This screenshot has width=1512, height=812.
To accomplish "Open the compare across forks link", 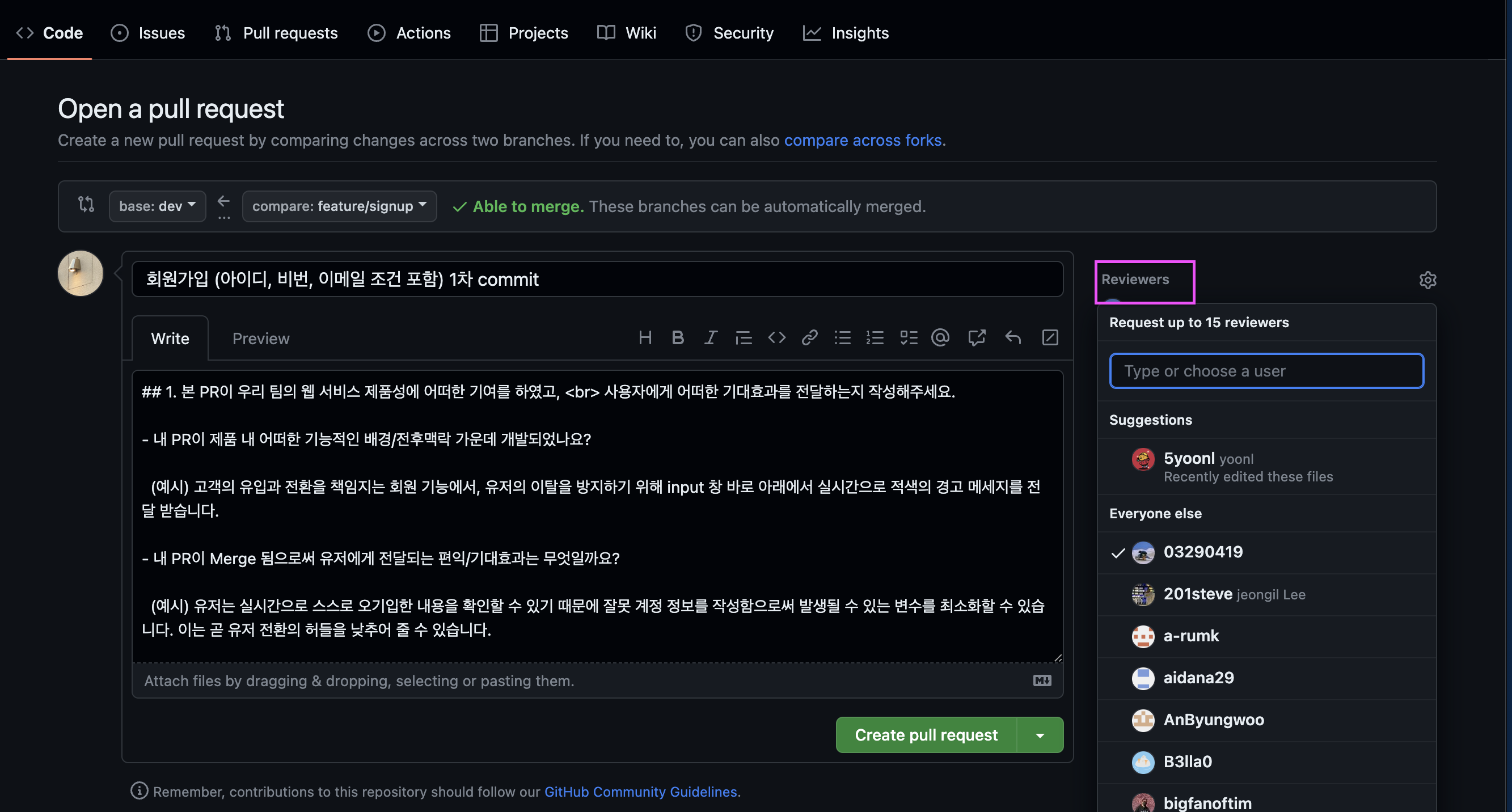I will pyautogui.click(x=863, y=140).
